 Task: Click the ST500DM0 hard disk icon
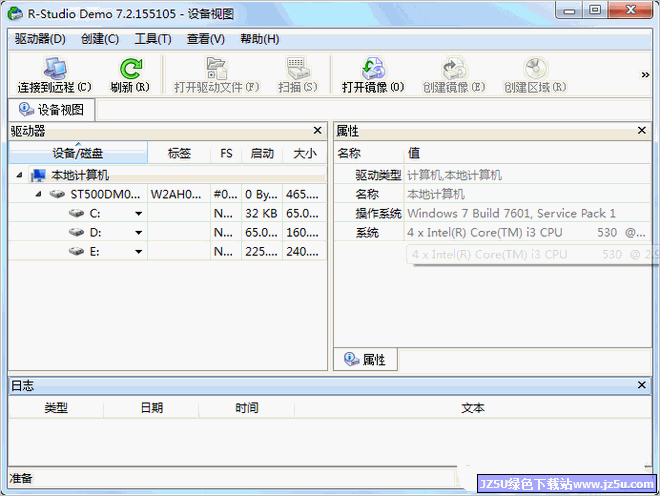(57, 194)
